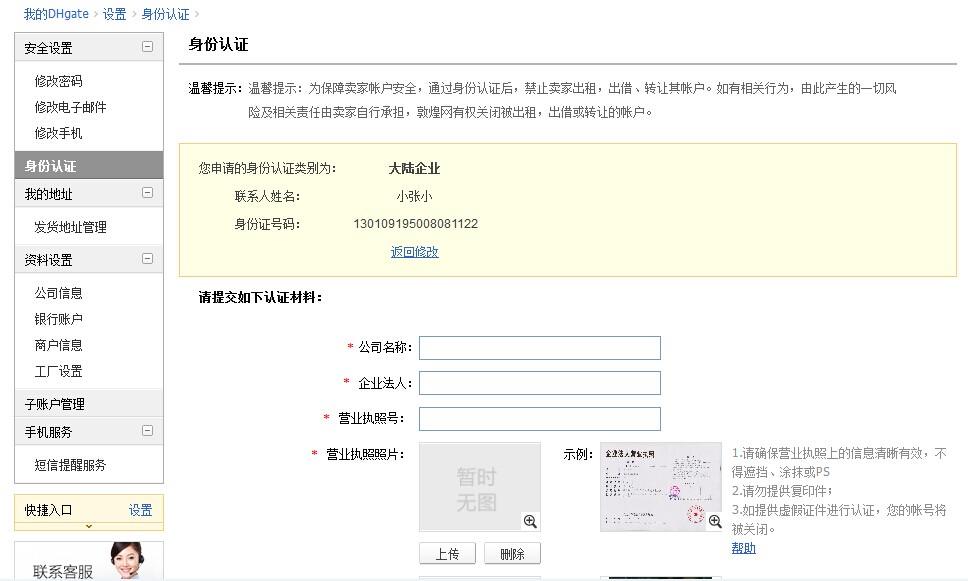View the sample business license thumbnail
968x581 pixels.
(658, 486)
